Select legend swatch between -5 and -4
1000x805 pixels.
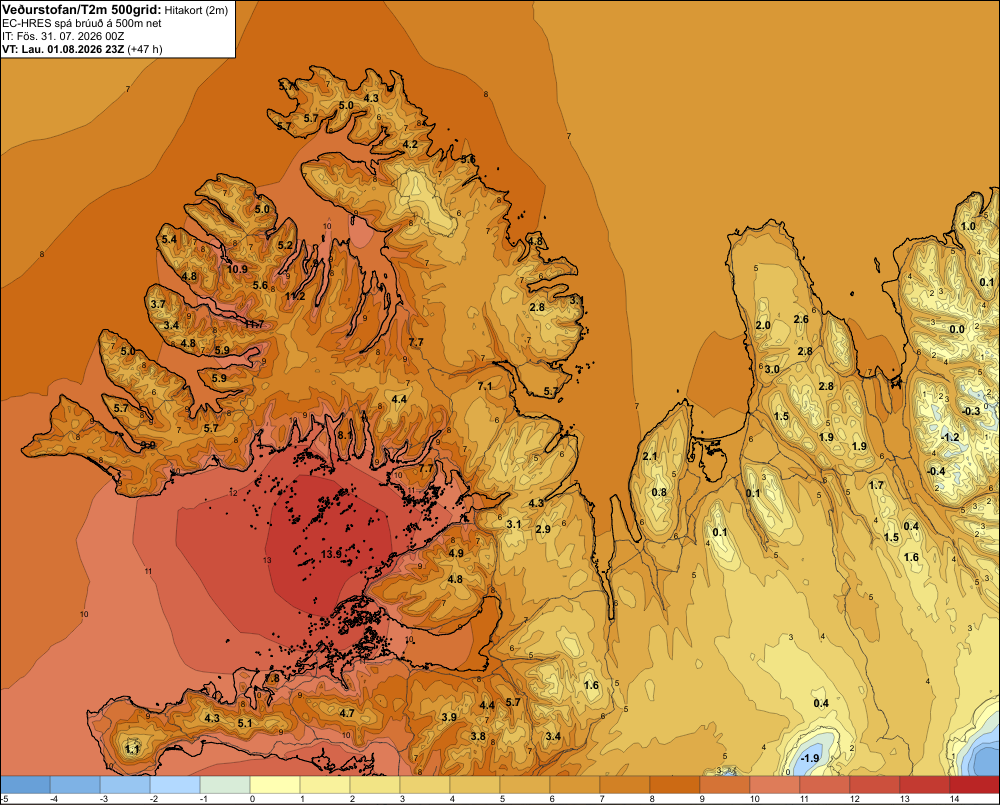click(x=26, y=784)
